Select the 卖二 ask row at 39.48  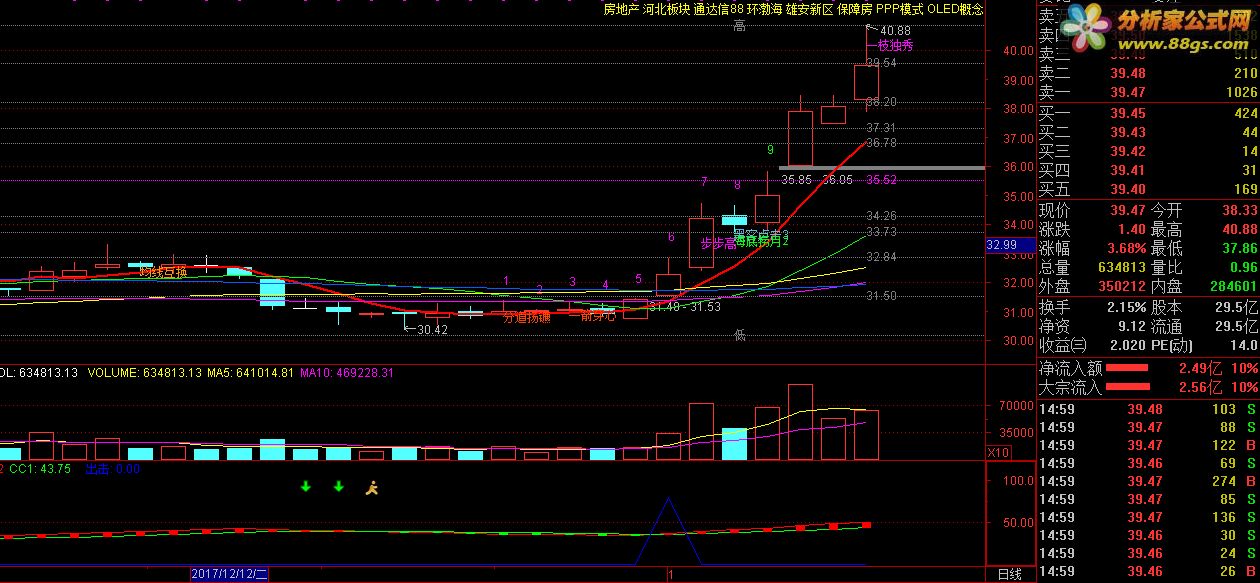click(1148, 73)
